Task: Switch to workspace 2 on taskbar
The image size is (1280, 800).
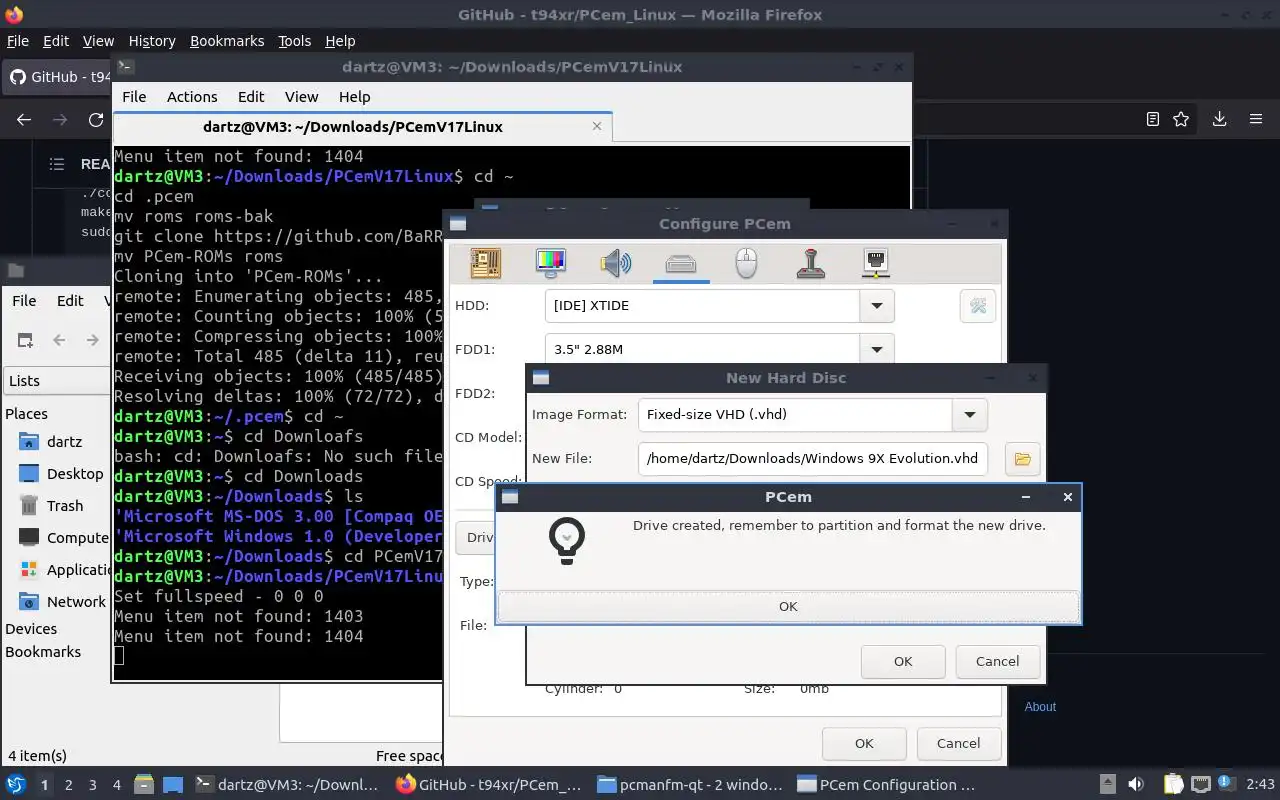Action: point(69,785)
